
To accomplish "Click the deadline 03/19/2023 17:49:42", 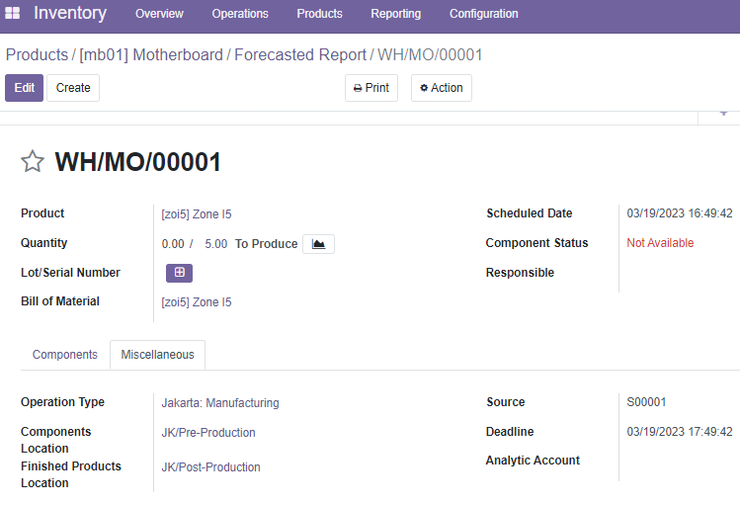I will coord(680,432).
